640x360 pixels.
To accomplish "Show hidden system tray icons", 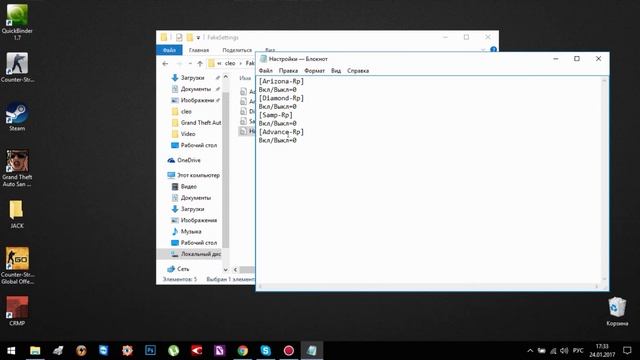I will [530, 351].
